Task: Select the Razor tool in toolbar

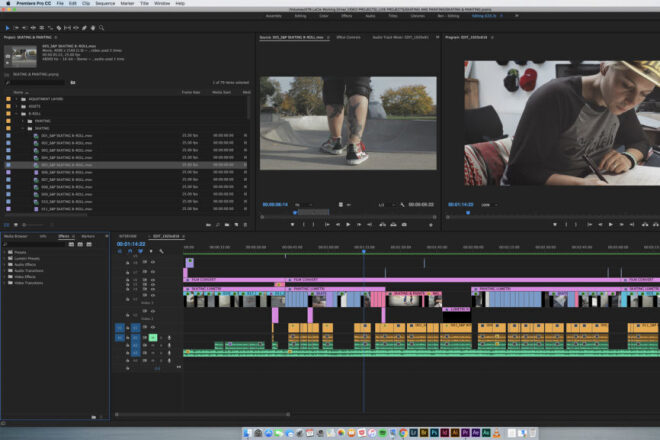Action: pos(59,28)
